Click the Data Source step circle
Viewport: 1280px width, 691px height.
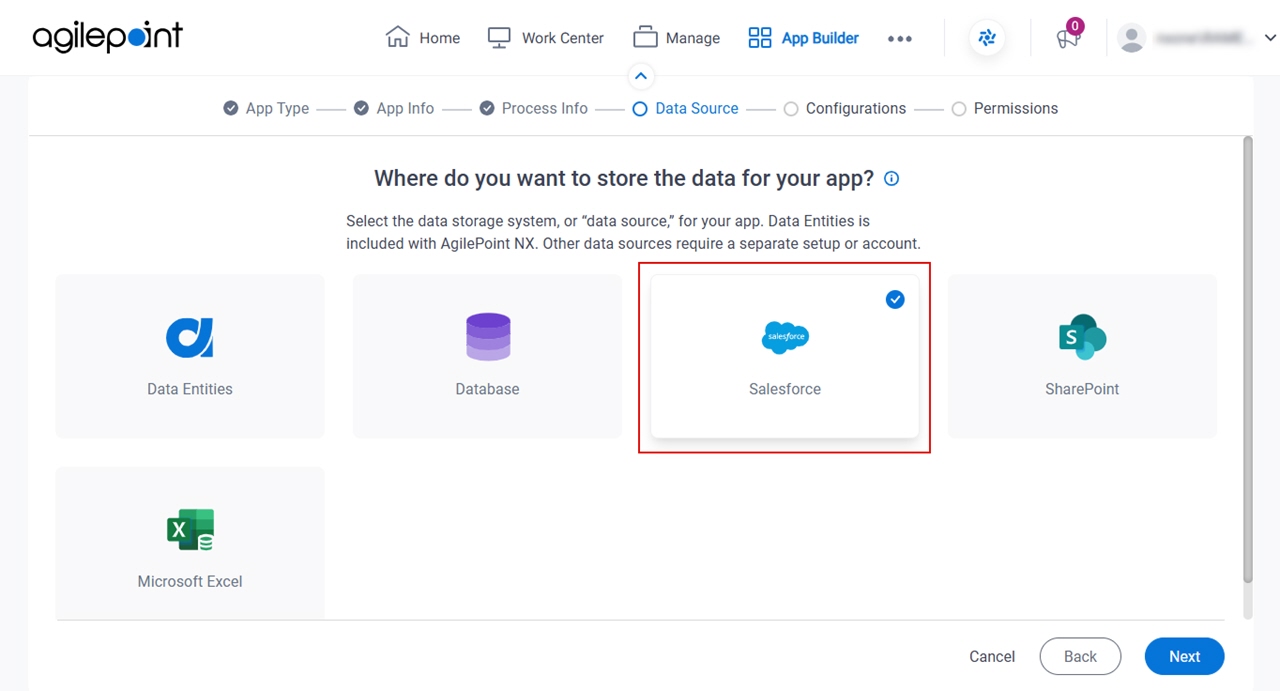point(640,109)
